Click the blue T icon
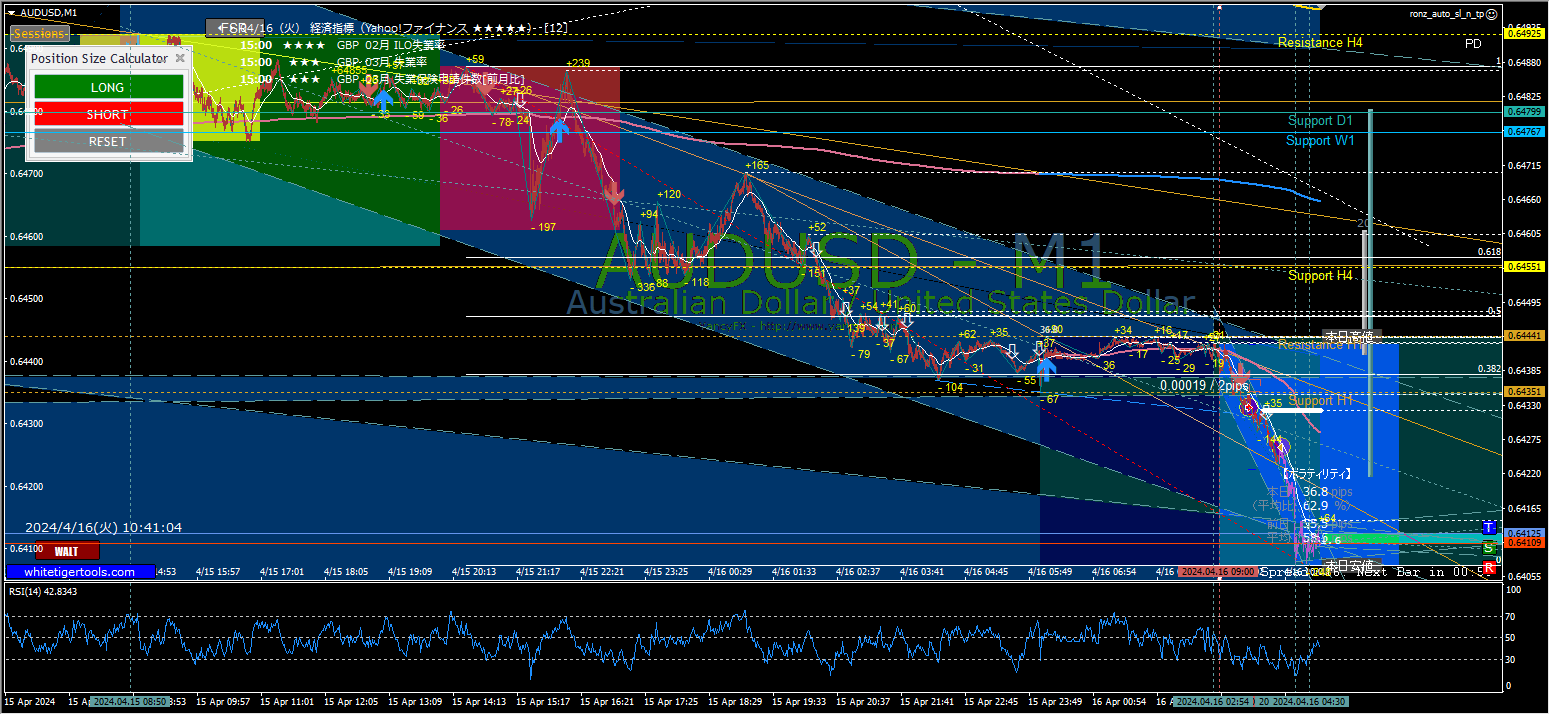Image resolution: width=1550 pixels, height=715 pixels. (x=1489, y=527)
